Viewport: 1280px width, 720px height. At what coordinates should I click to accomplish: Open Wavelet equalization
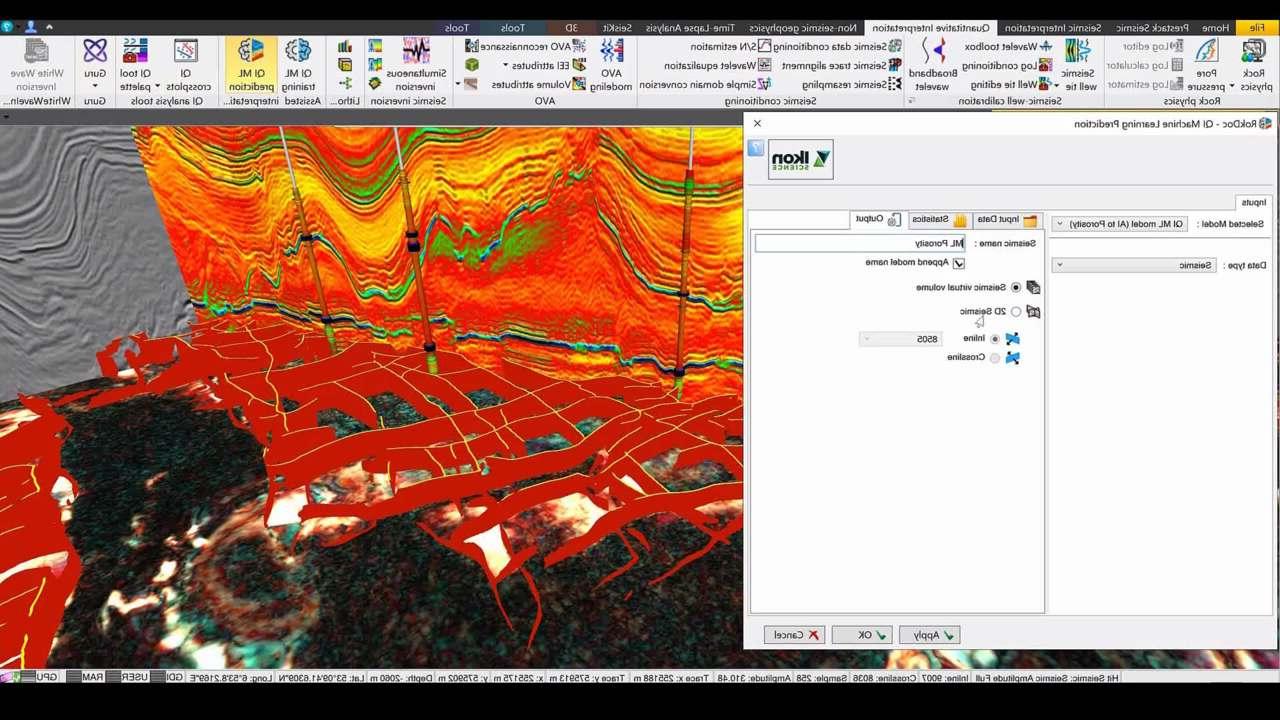pos(717,65)
